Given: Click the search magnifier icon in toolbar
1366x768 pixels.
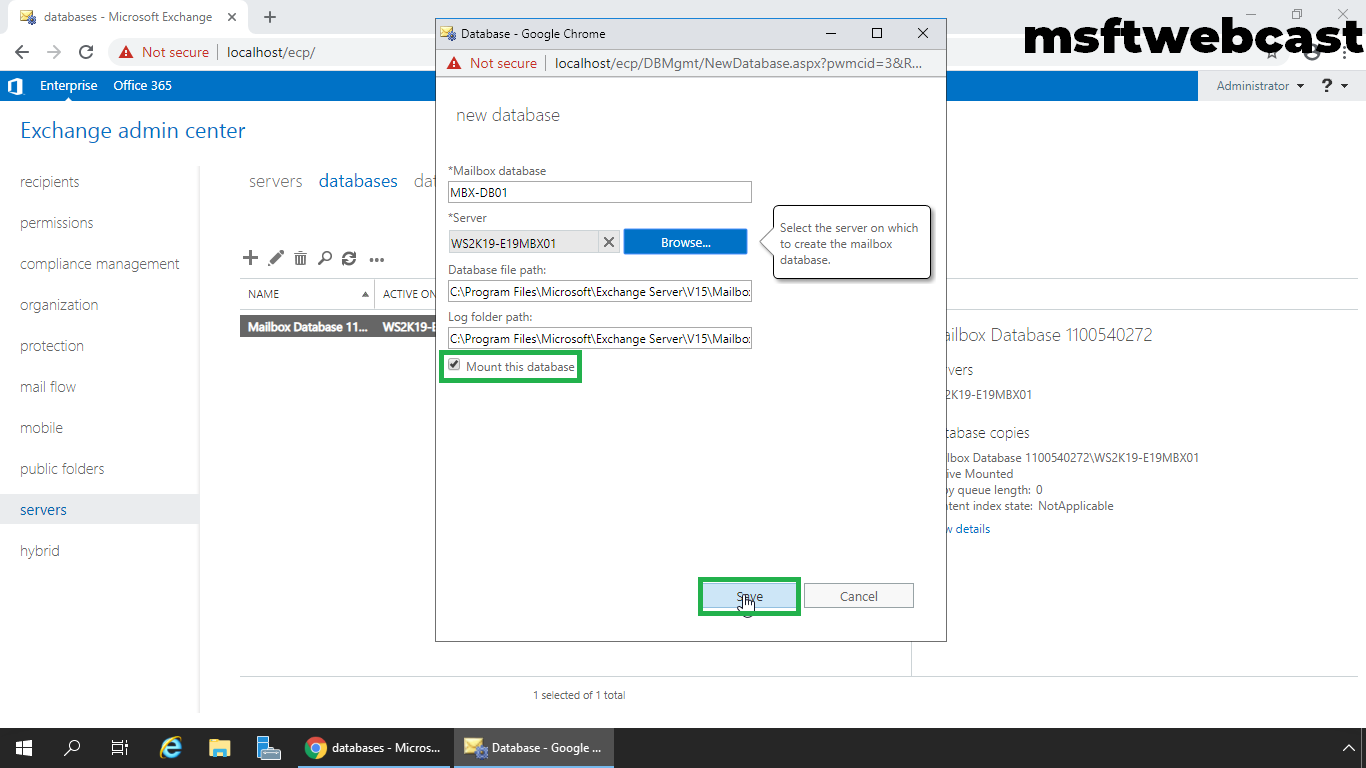Looking at the screenshot, I should click(325, 259).
